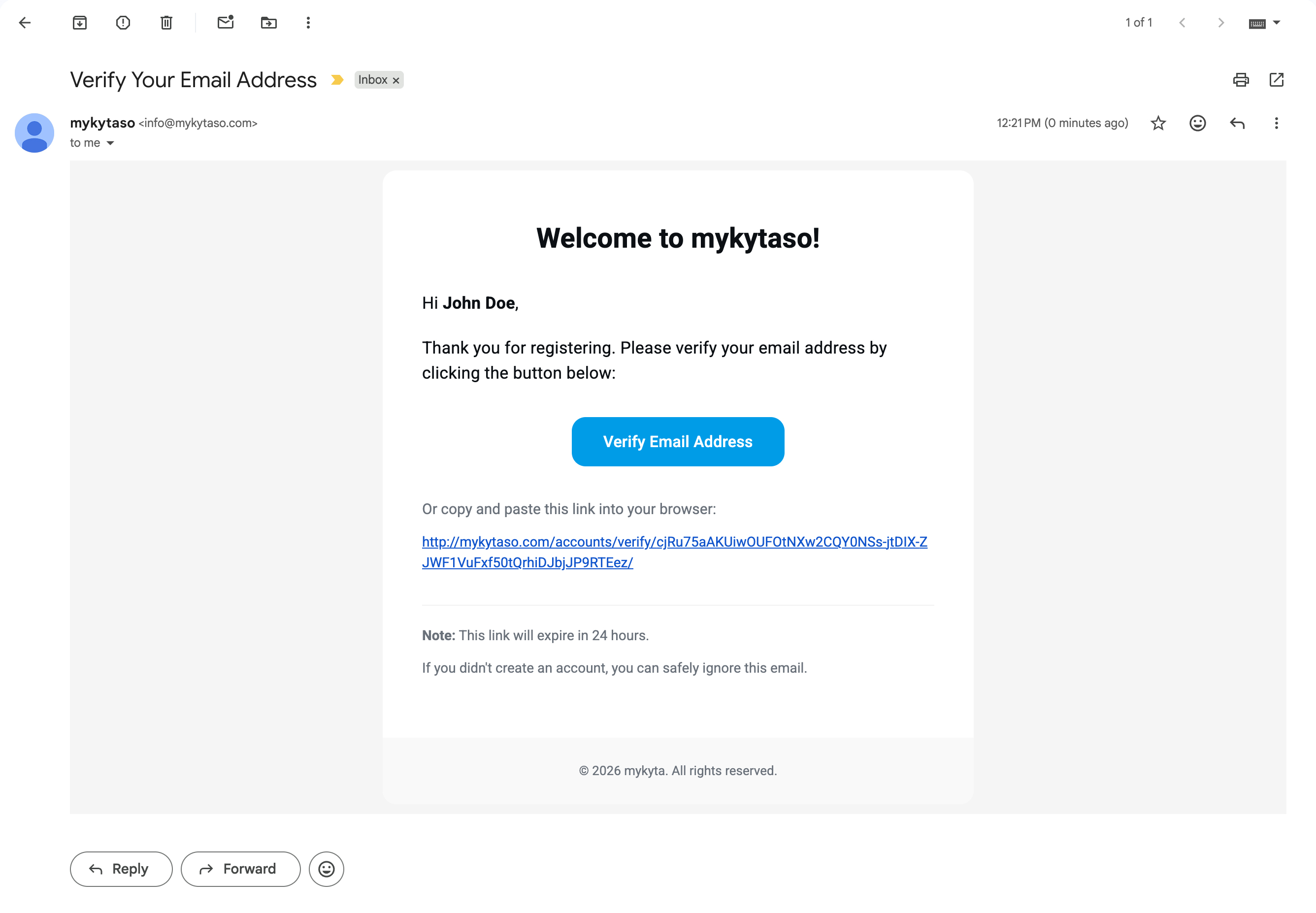Report this message as spam
Viewport: 1316px width, 913px height.
click(123, 23)
